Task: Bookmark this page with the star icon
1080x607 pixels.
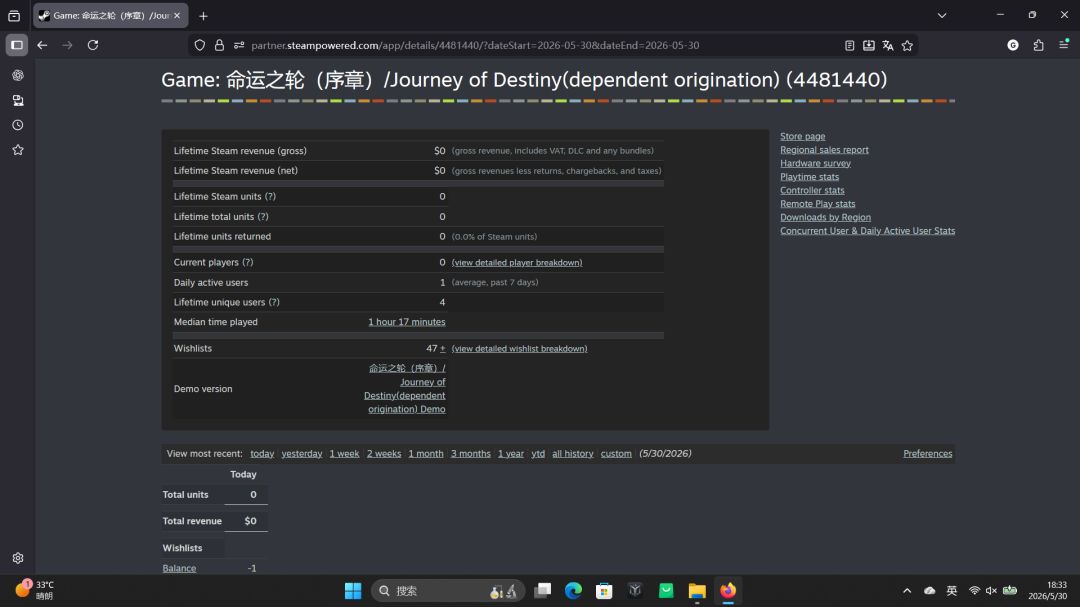Action: pos(907,45)
